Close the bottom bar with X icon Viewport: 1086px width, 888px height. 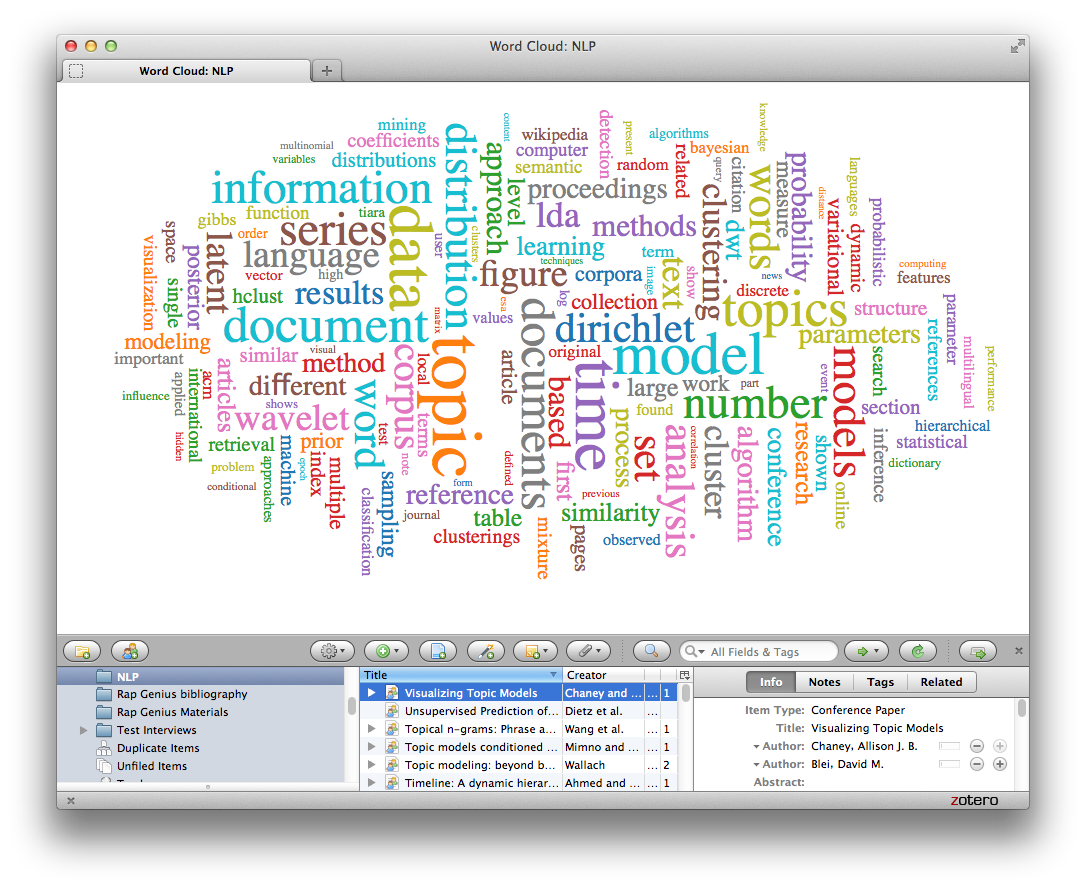pos(71,801)
